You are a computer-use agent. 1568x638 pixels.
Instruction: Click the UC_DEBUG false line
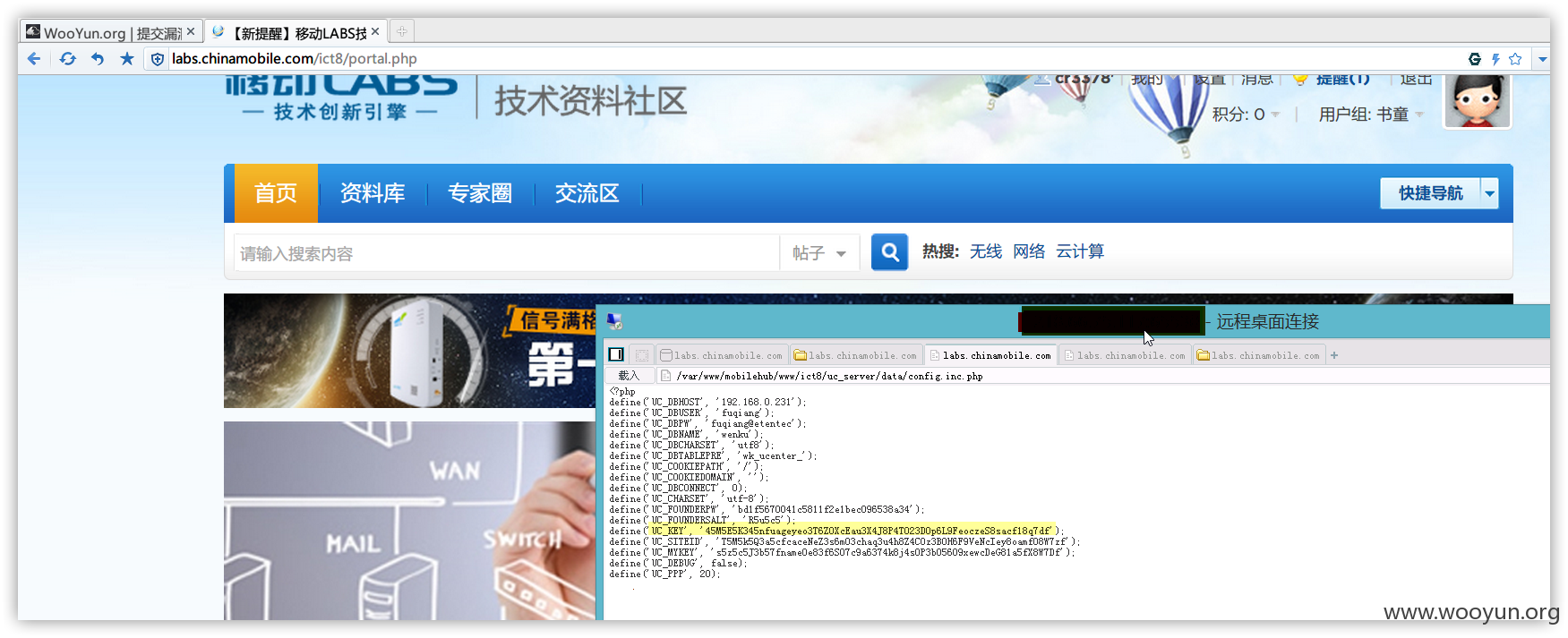coord(679,564)
